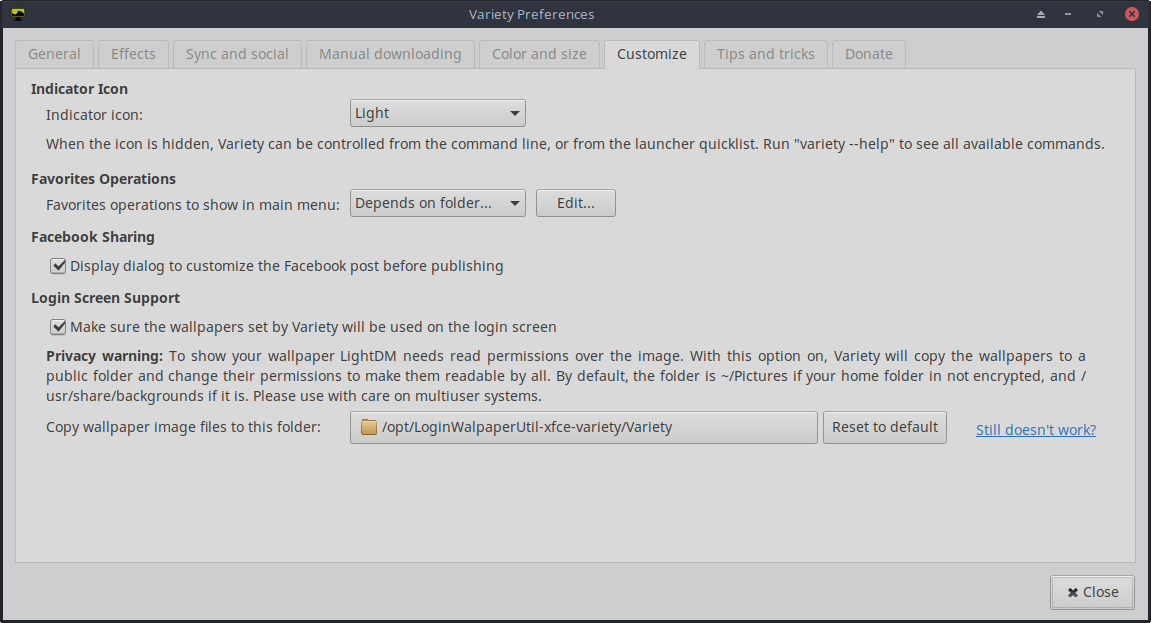Open the Effects tab

point(133,54)
